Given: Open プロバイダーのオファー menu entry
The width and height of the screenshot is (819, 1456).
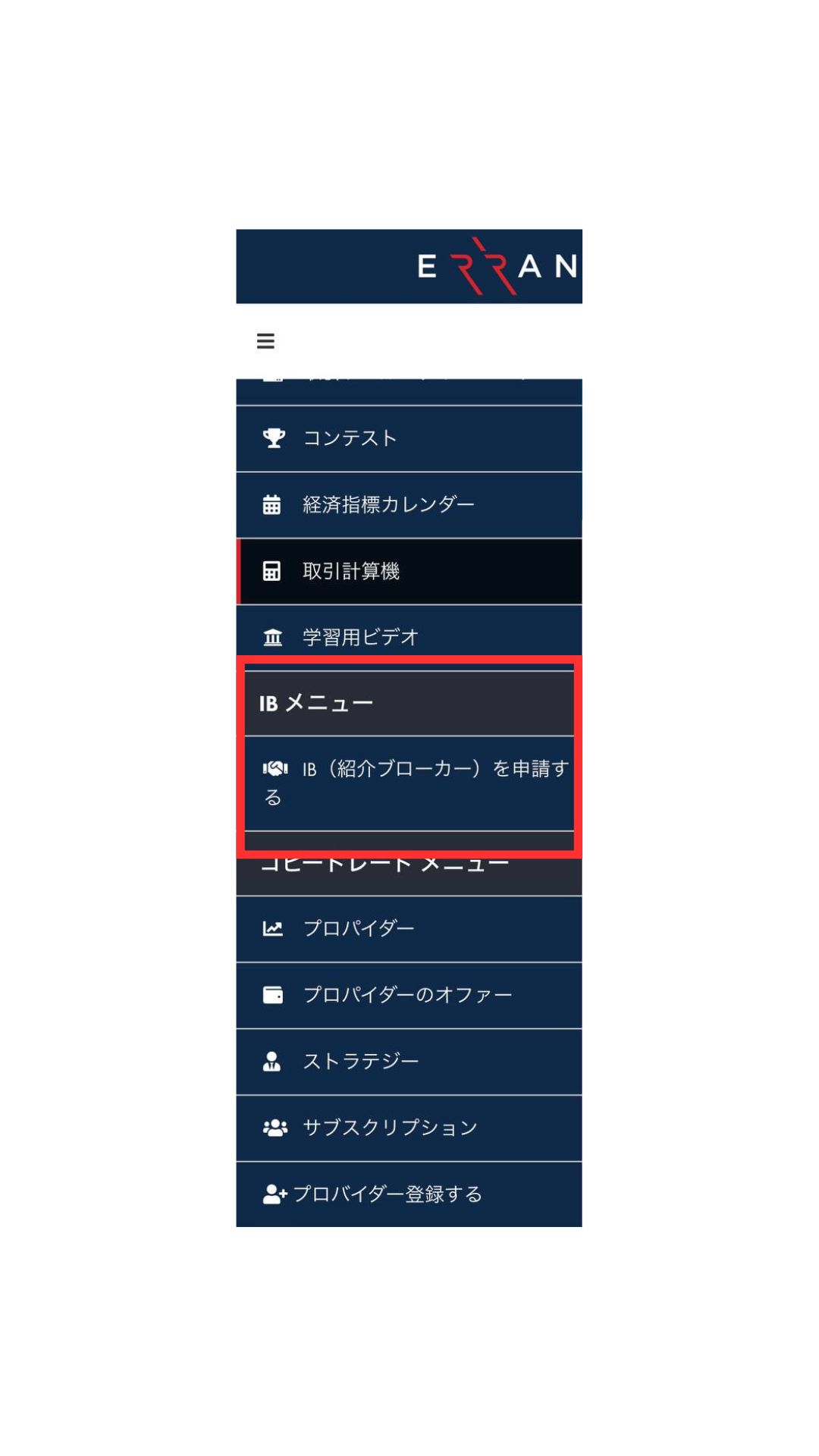Looking at the screenshot, I should [409, 995].
